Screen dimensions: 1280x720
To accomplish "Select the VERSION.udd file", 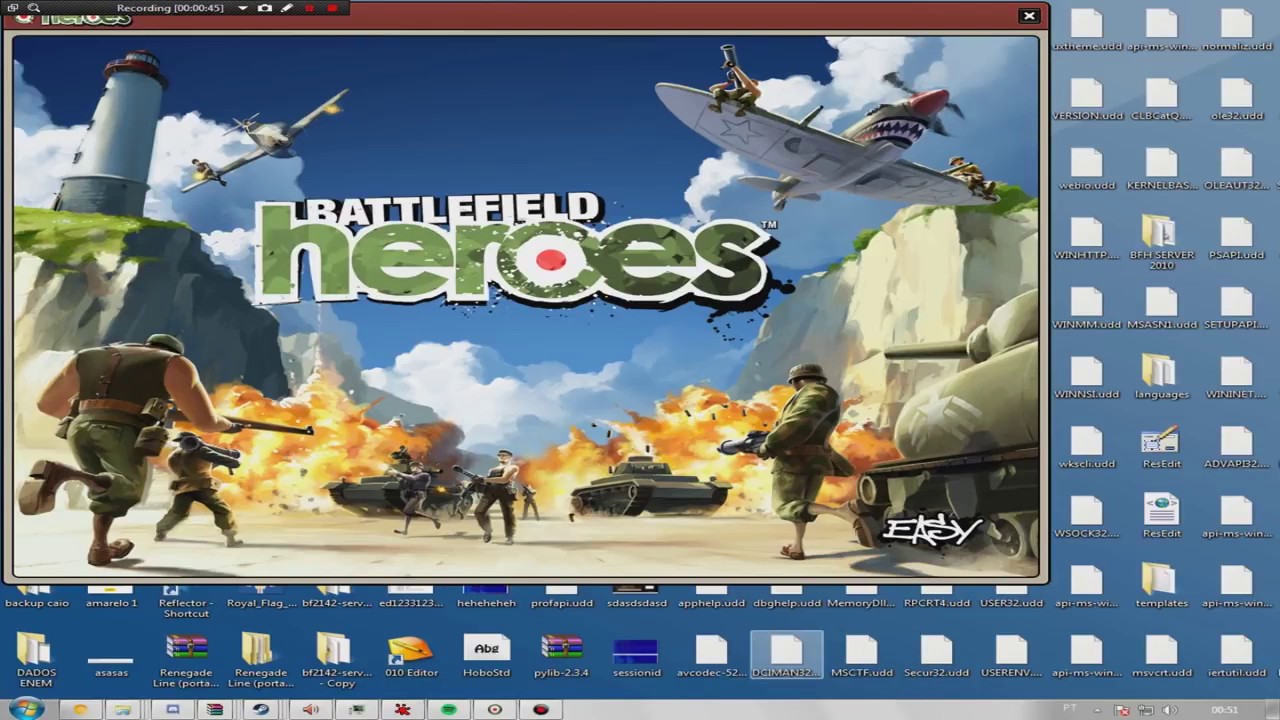I will (x=1087, y=100).
